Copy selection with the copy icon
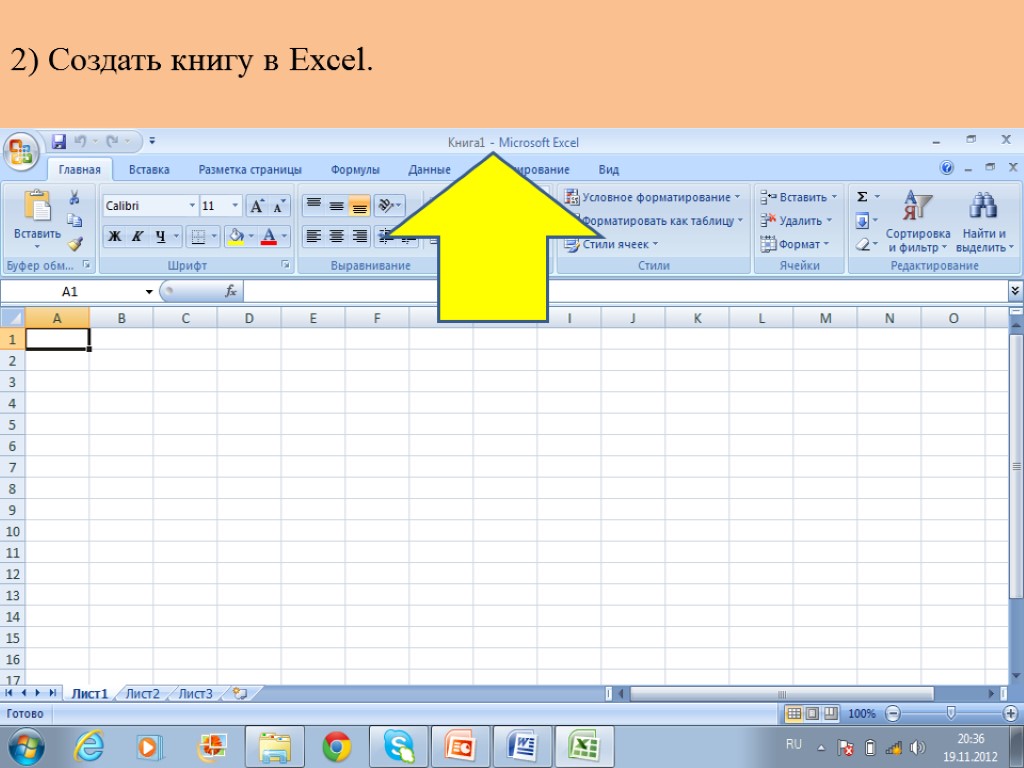Image resolution: width=1024 pixels, height=768 pixels. point(74,220)
